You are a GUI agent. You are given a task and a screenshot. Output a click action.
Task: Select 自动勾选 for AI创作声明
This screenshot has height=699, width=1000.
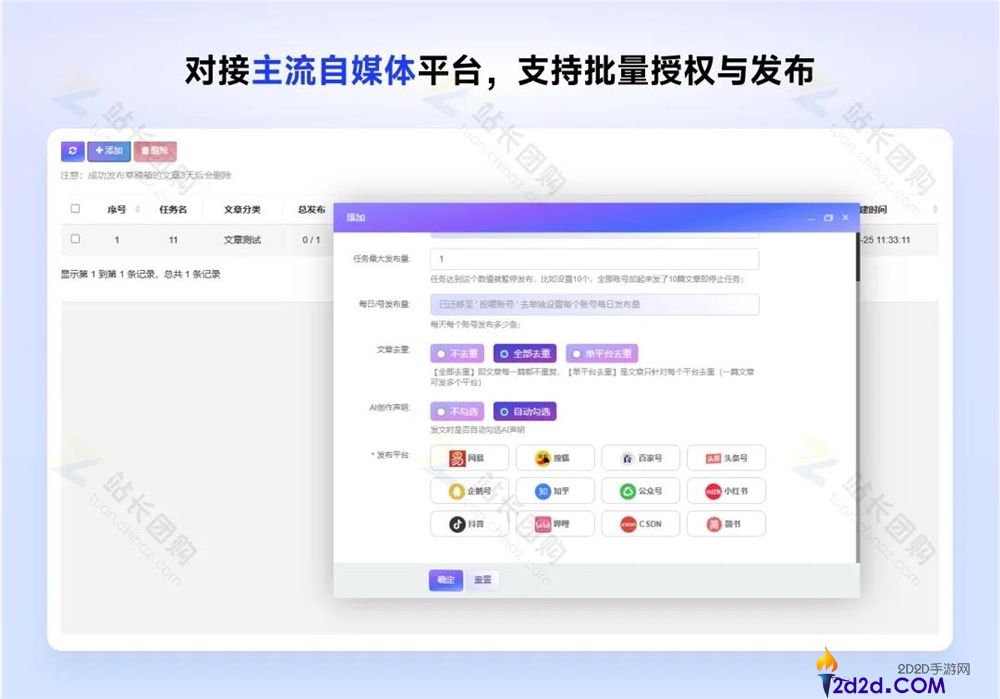click(x=525, y=411)
